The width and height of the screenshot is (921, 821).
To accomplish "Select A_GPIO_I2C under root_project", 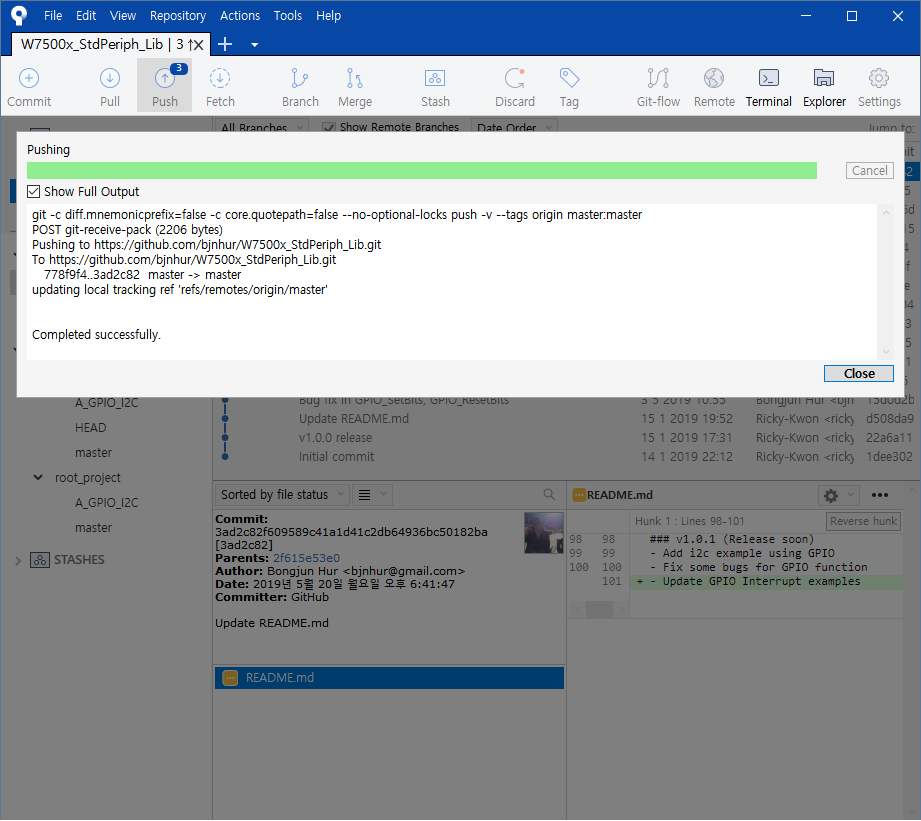I will (x=106, y=502).
